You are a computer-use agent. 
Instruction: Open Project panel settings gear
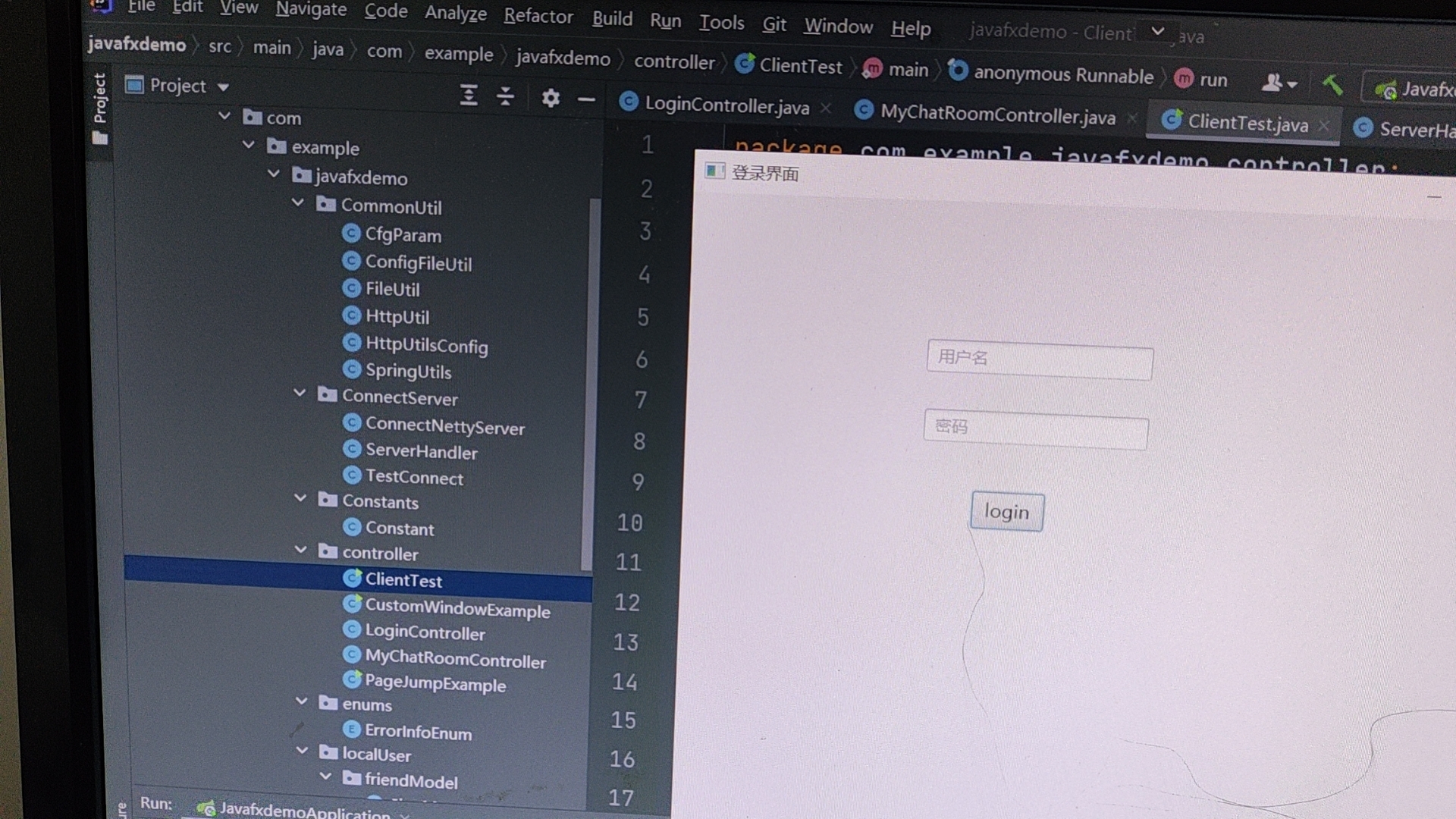[x=551, y=98]
